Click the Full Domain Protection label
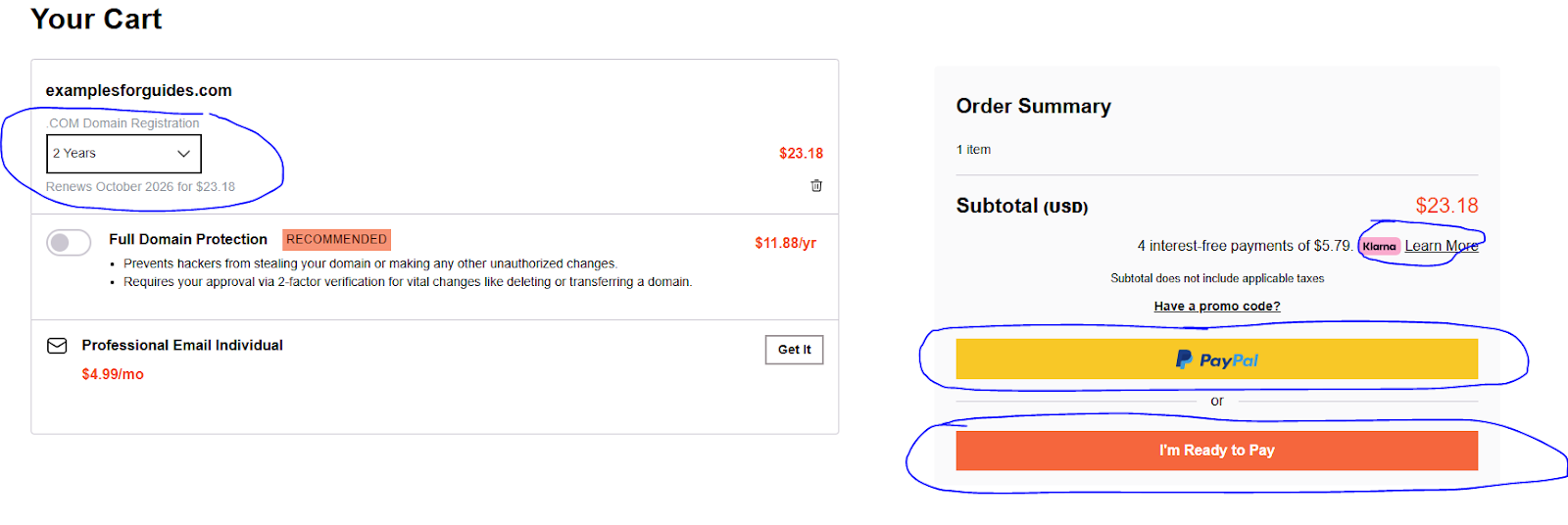 (x=188, y=239)
